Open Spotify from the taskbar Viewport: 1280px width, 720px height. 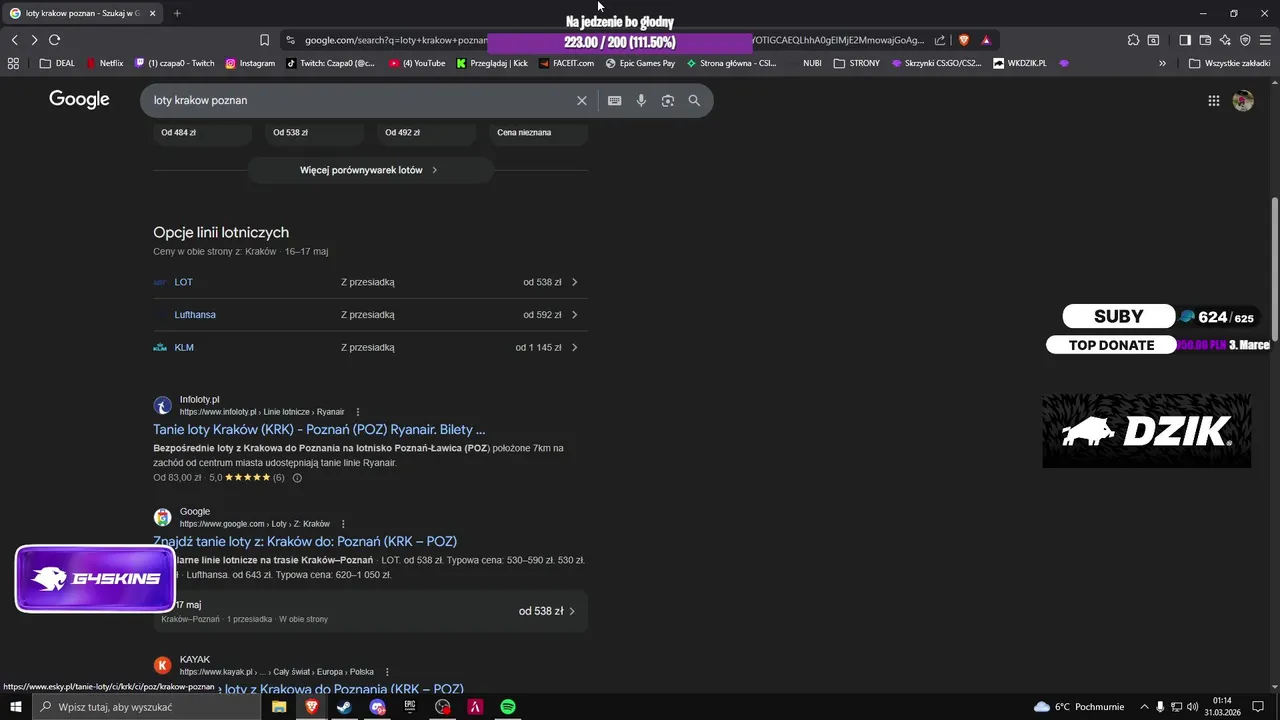click(508, 707)
